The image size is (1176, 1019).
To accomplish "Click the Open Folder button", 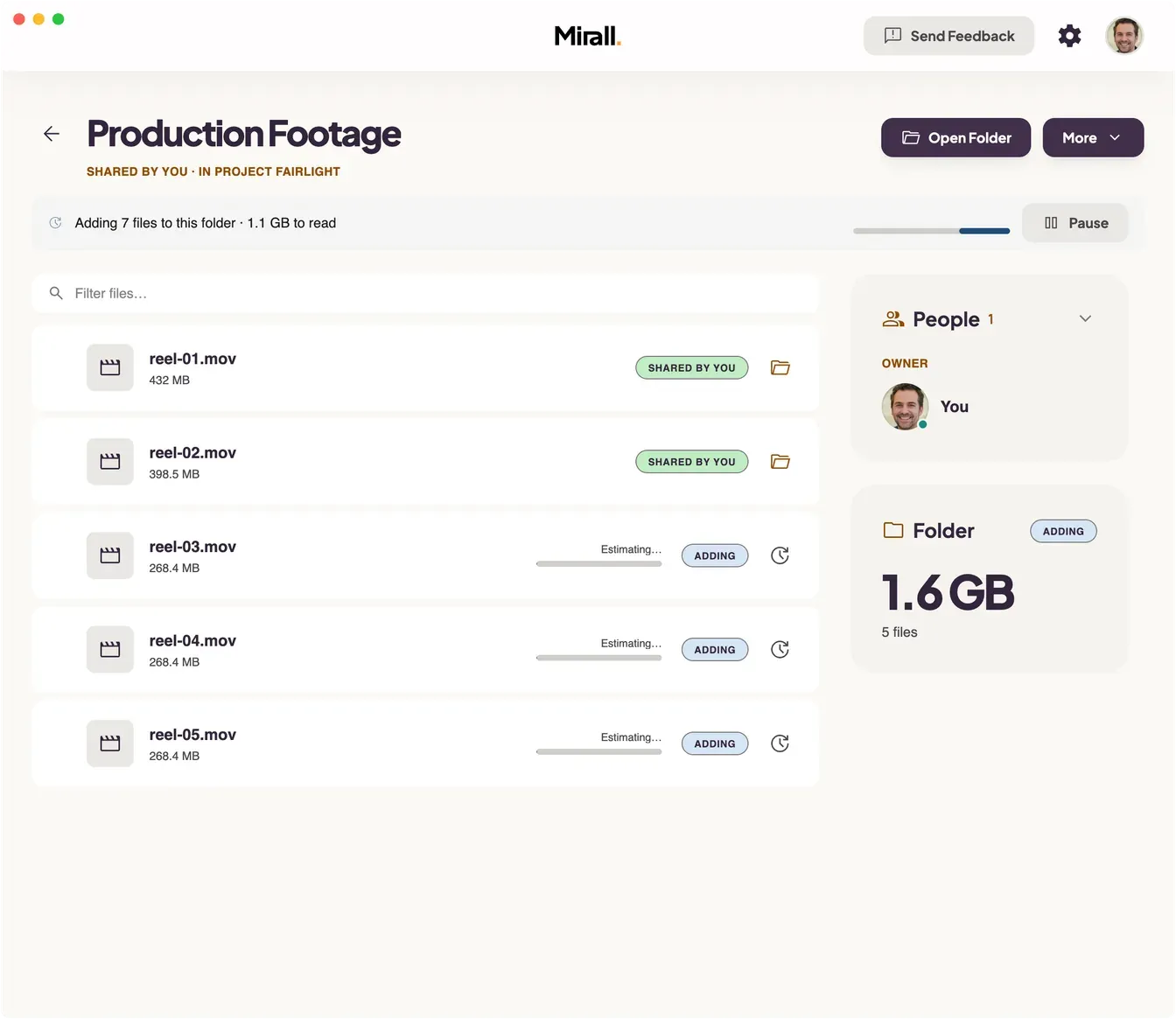I will [955, 137].
